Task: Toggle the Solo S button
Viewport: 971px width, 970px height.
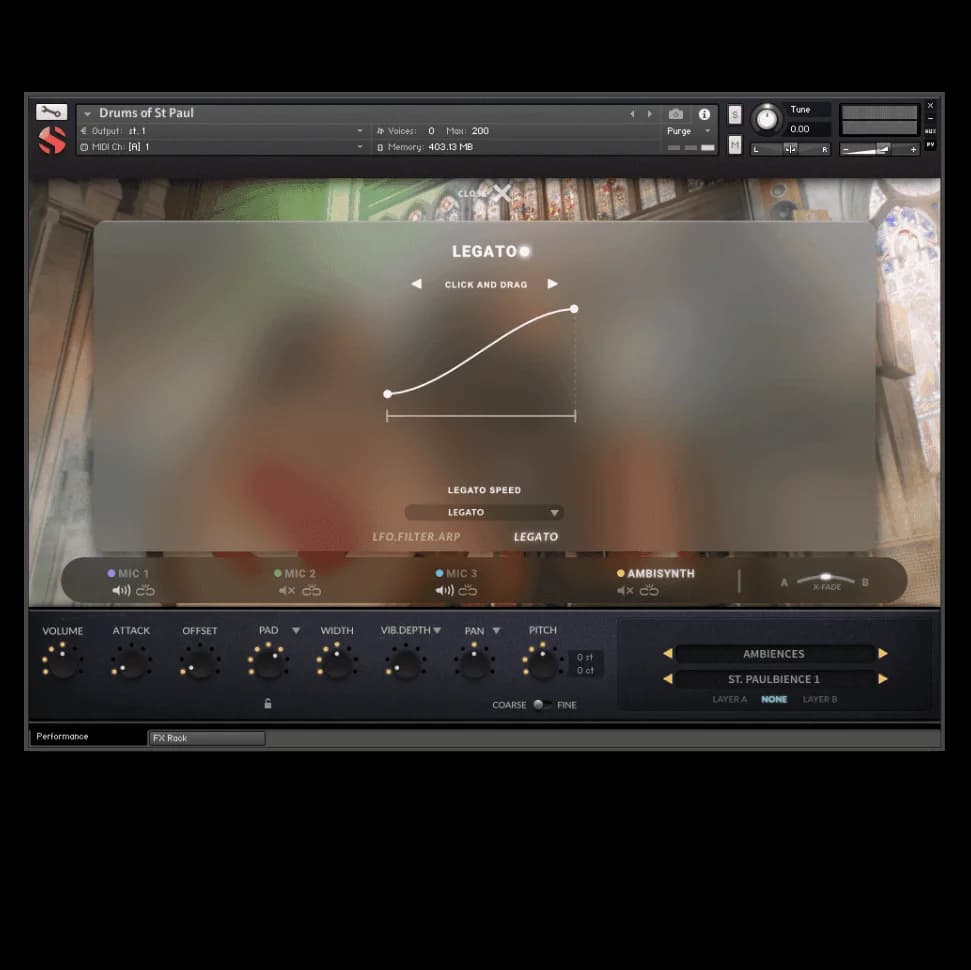Action: [735, 114]
